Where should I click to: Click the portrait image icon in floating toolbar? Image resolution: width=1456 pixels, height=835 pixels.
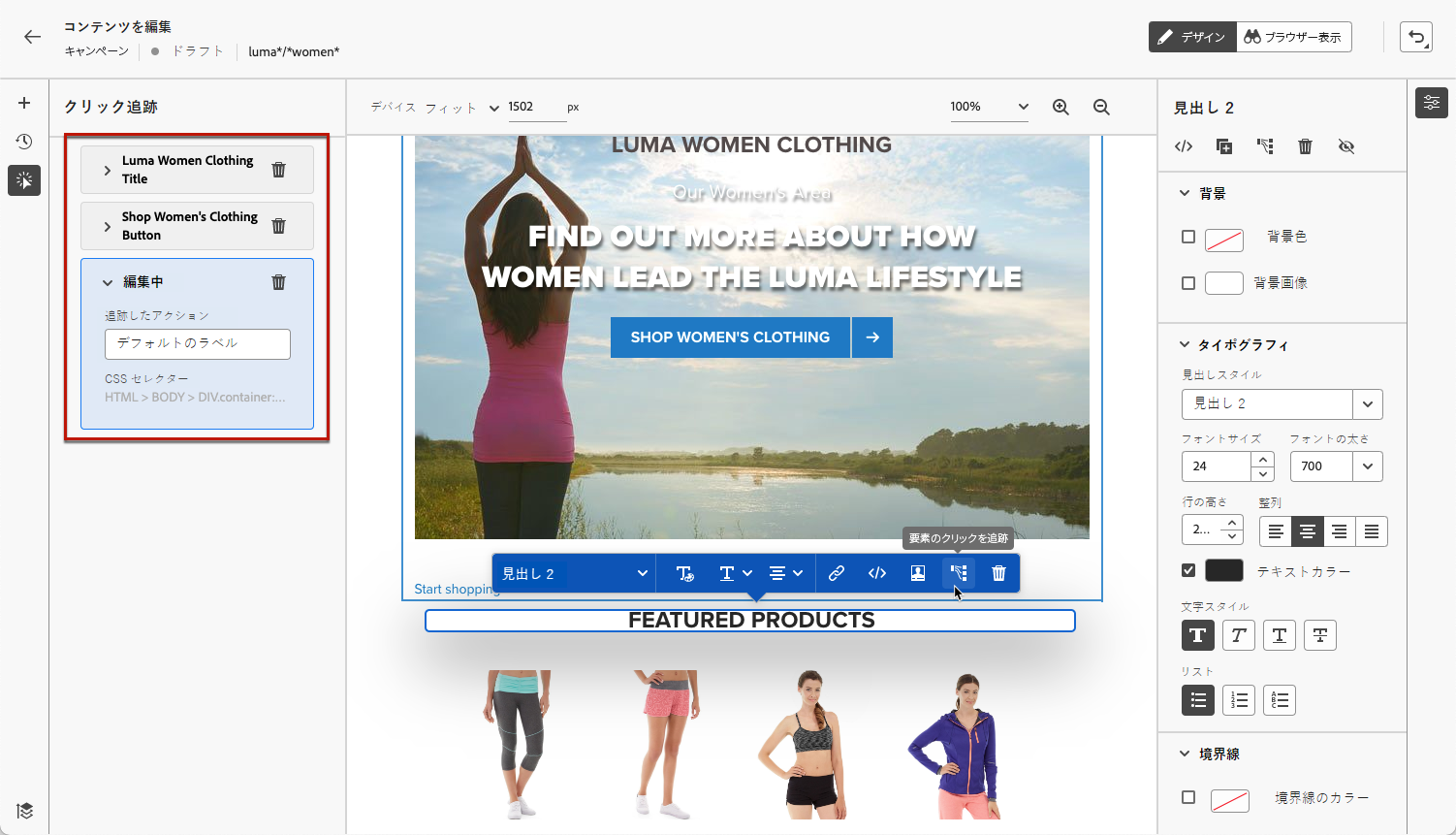pos(918,573)
